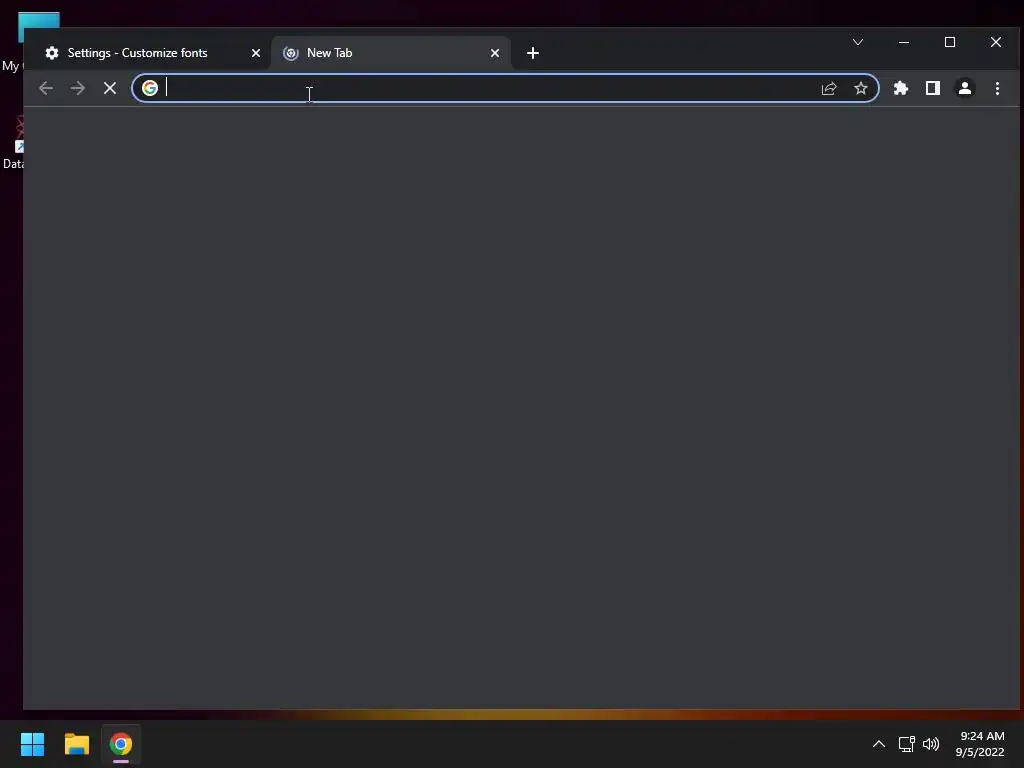Image resolution: width=1024 pixels, height=768 pixels.
Task: Open File Explorer from the taskbar
Action: [x=76, y=744]
